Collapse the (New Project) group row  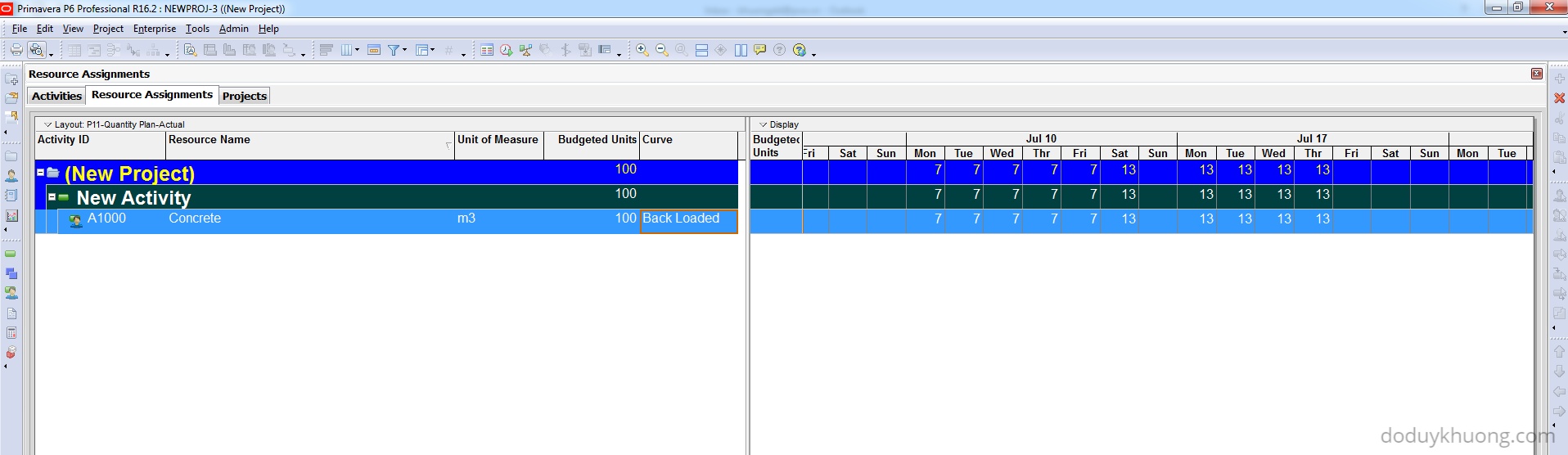pyautogui.click(x=40, y=173)
